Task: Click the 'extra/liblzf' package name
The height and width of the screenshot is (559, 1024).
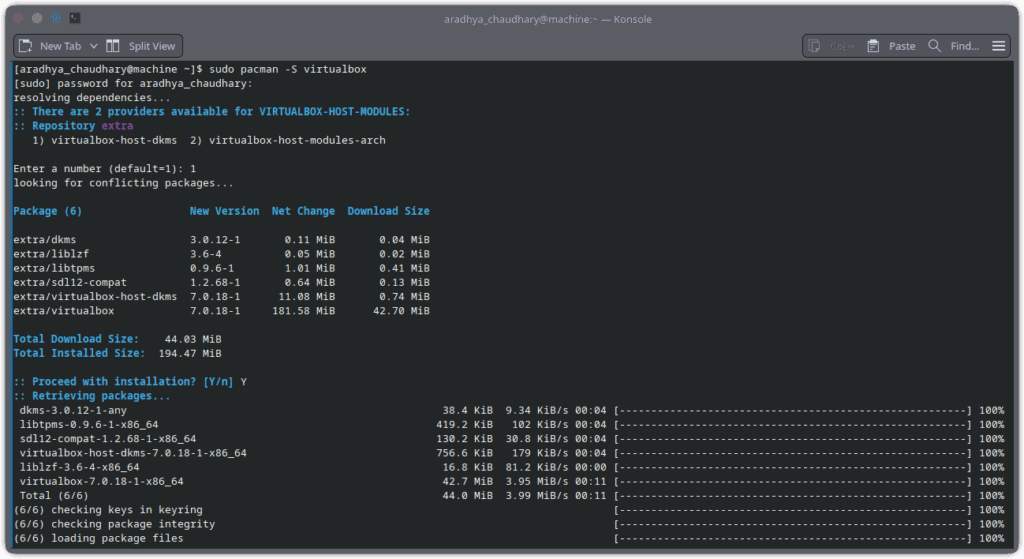Action: [51, 254]
